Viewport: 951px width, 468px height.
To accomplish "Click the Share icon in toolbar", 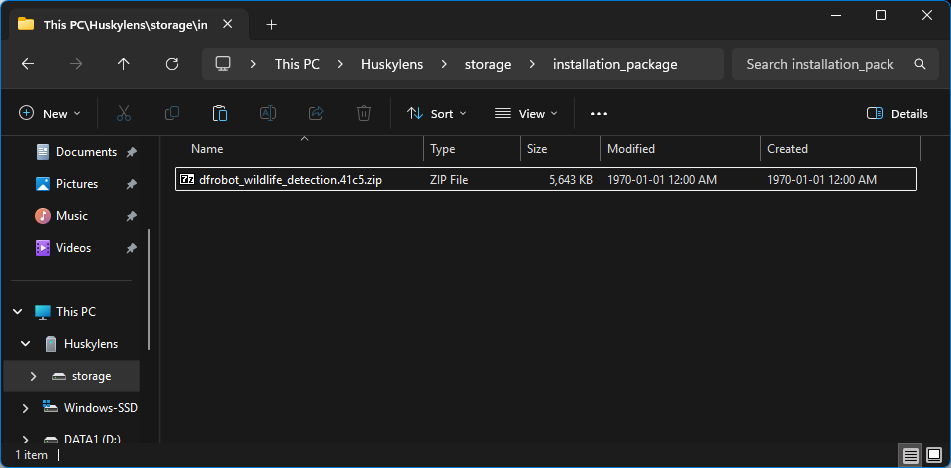I will pyautogui.click(x=316, y=114).
